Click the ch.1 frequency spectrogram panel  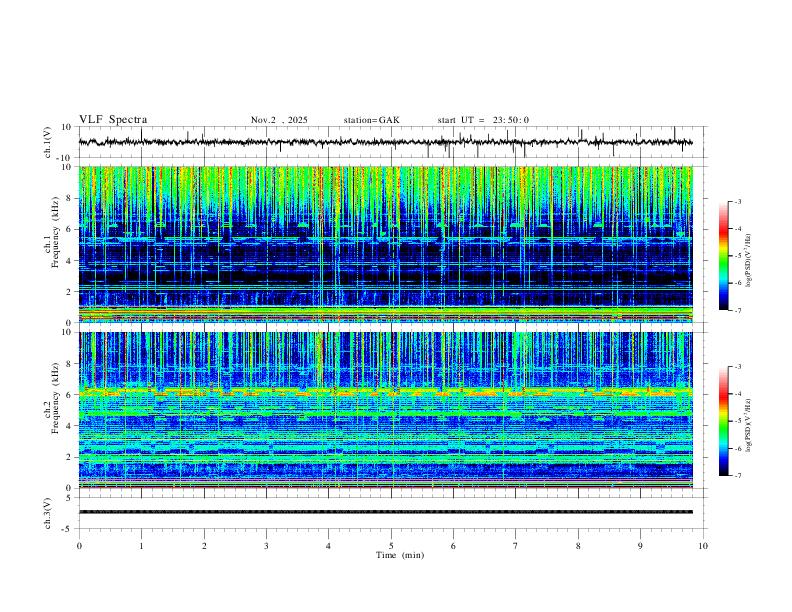click(x=385, y=244)
